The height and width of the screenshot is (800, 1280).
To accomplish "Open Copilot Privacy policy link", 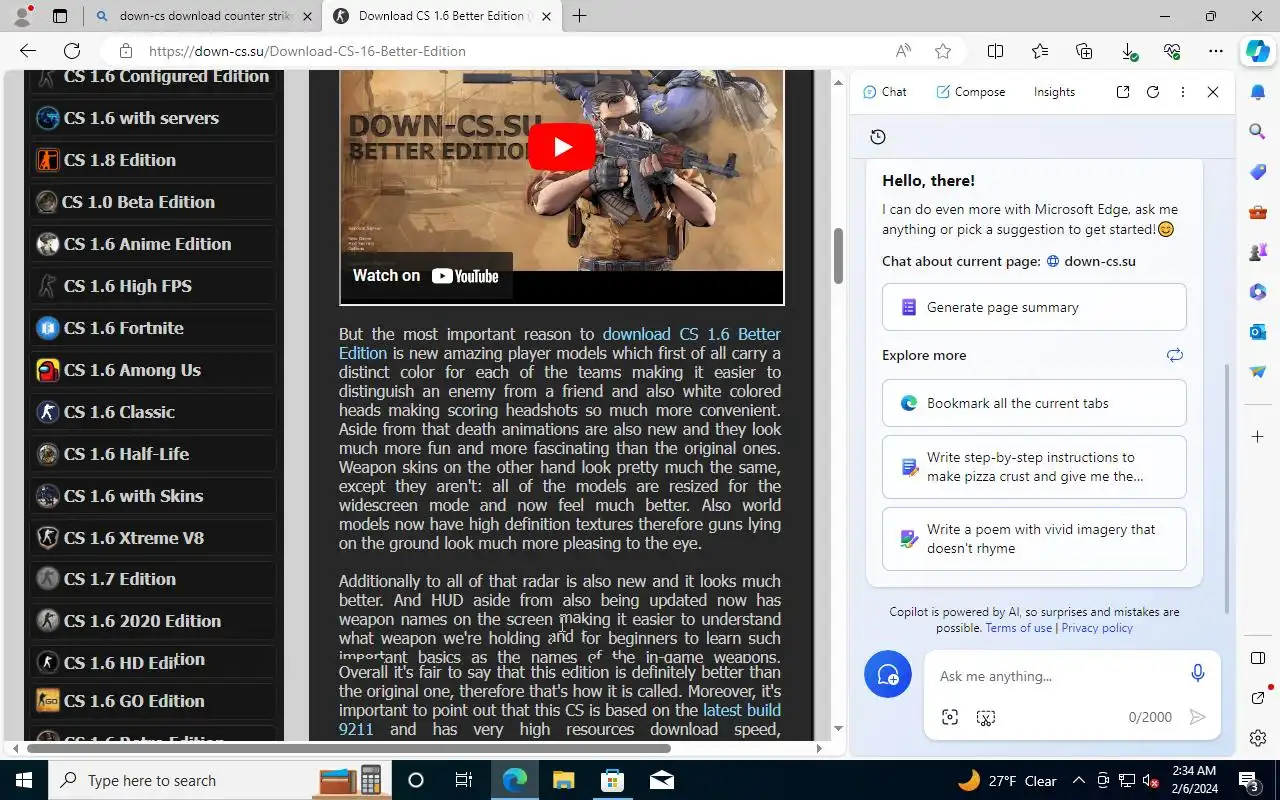I will coord(1097,628).
